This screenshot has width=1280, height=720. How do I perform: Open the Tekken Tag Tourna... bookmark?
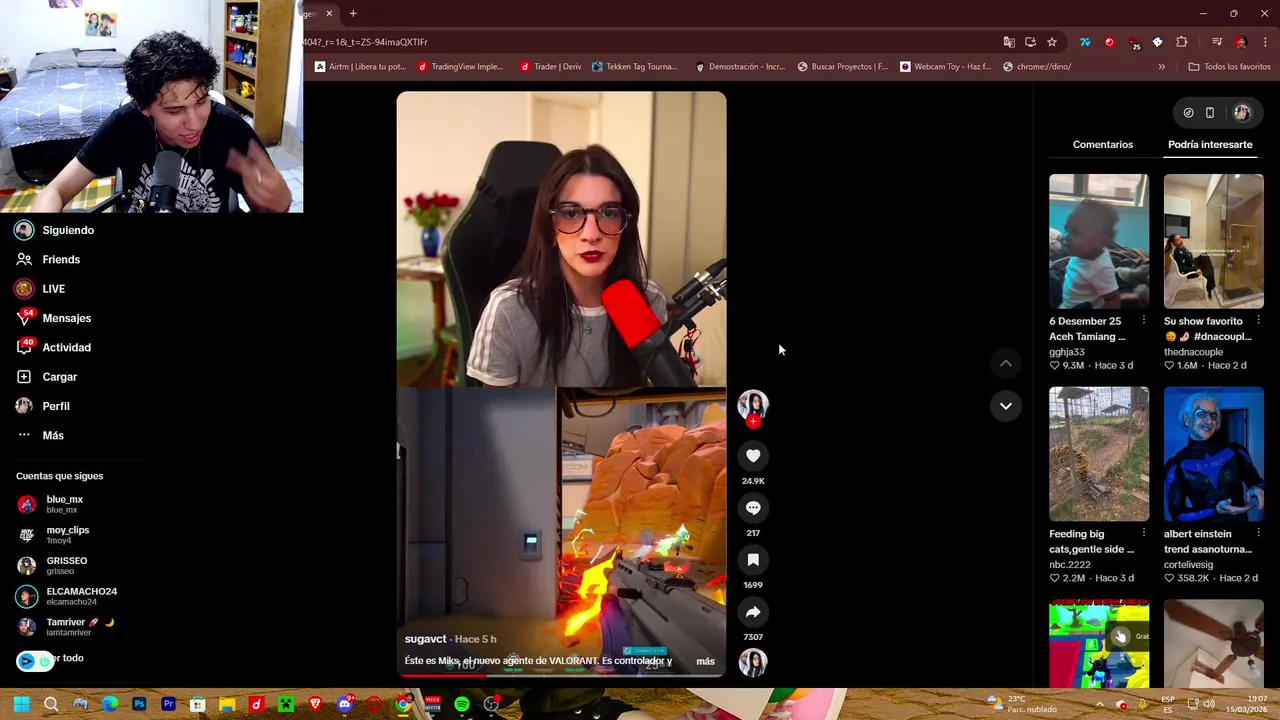(634, 67)
